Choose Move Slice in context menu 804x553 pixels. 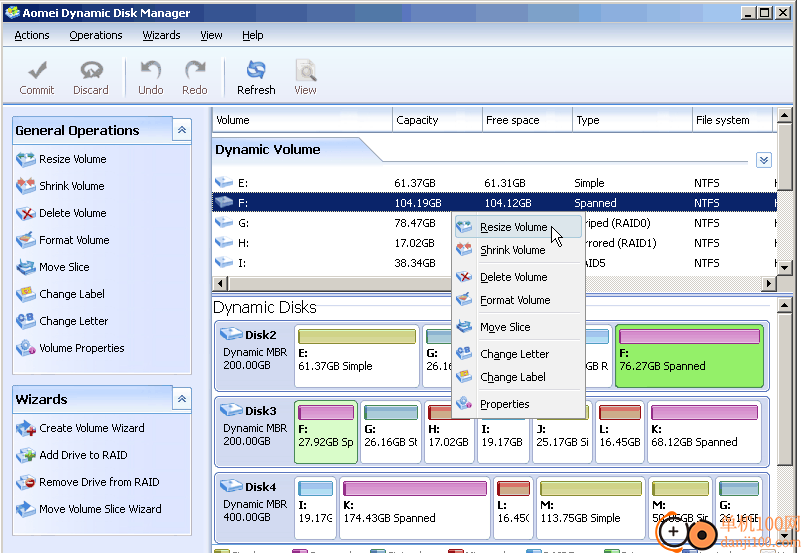coord(518,327)
